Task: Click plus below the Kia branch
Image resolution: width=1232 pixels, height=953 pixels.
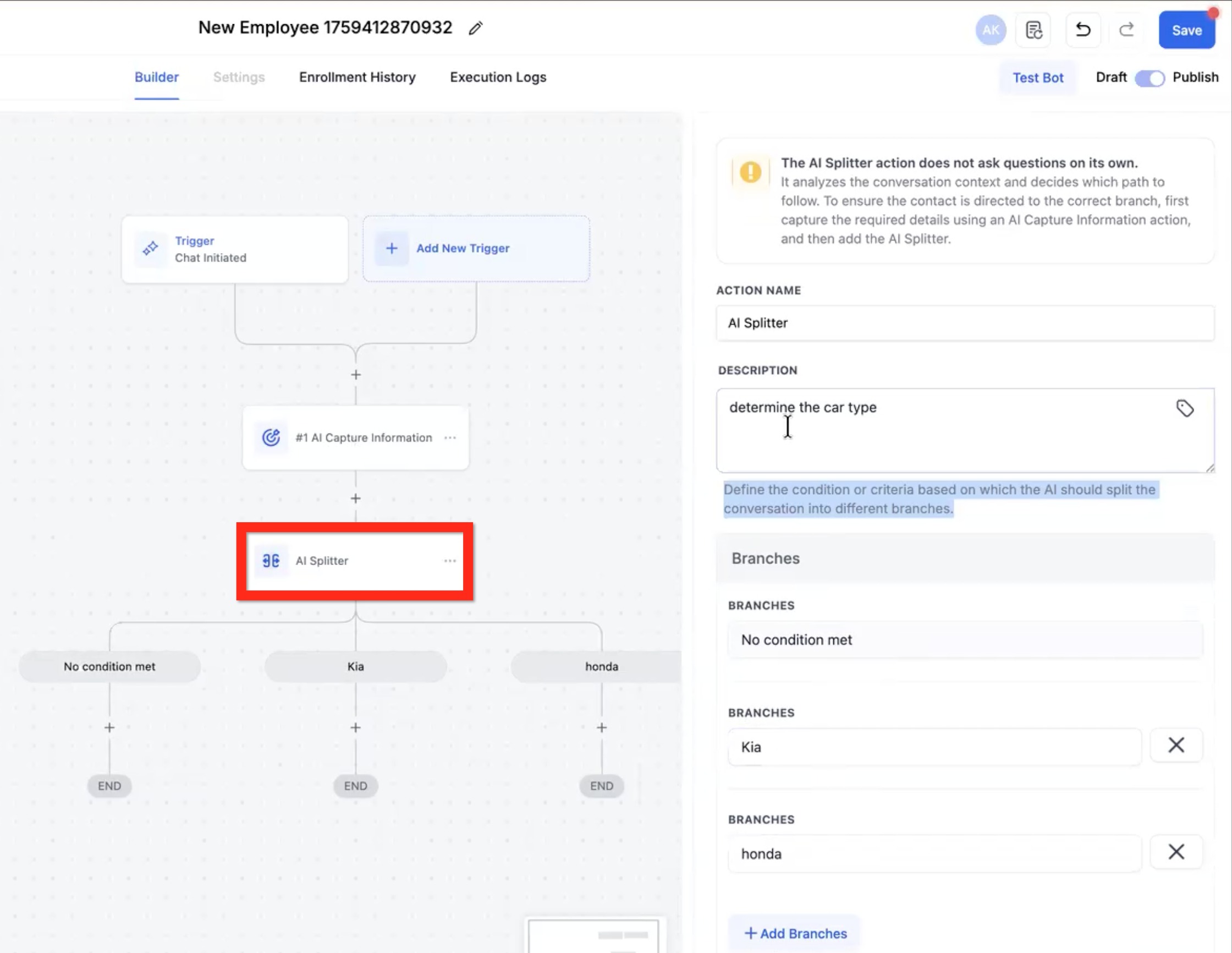Action: 355,728
